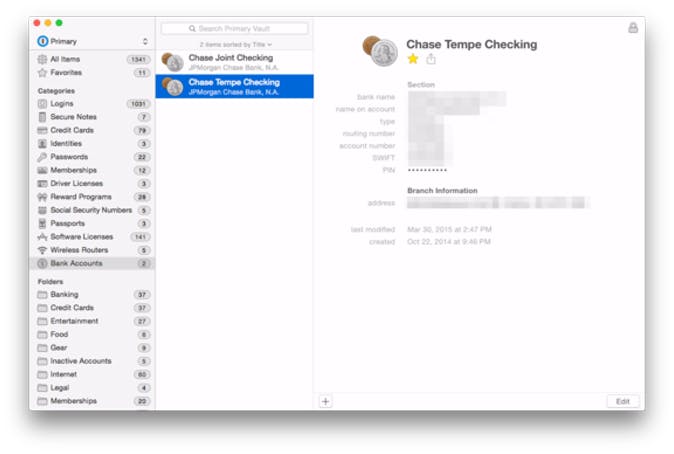Click the last modified date Mar 30, 2015
This screenshot has width=674, height=454.
click(x=449, y=230)
